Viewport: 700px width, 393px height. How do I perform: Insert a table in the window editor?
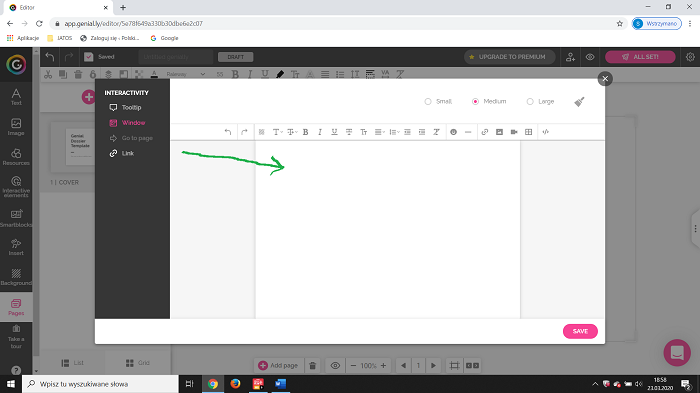click(x=529, y=132)
